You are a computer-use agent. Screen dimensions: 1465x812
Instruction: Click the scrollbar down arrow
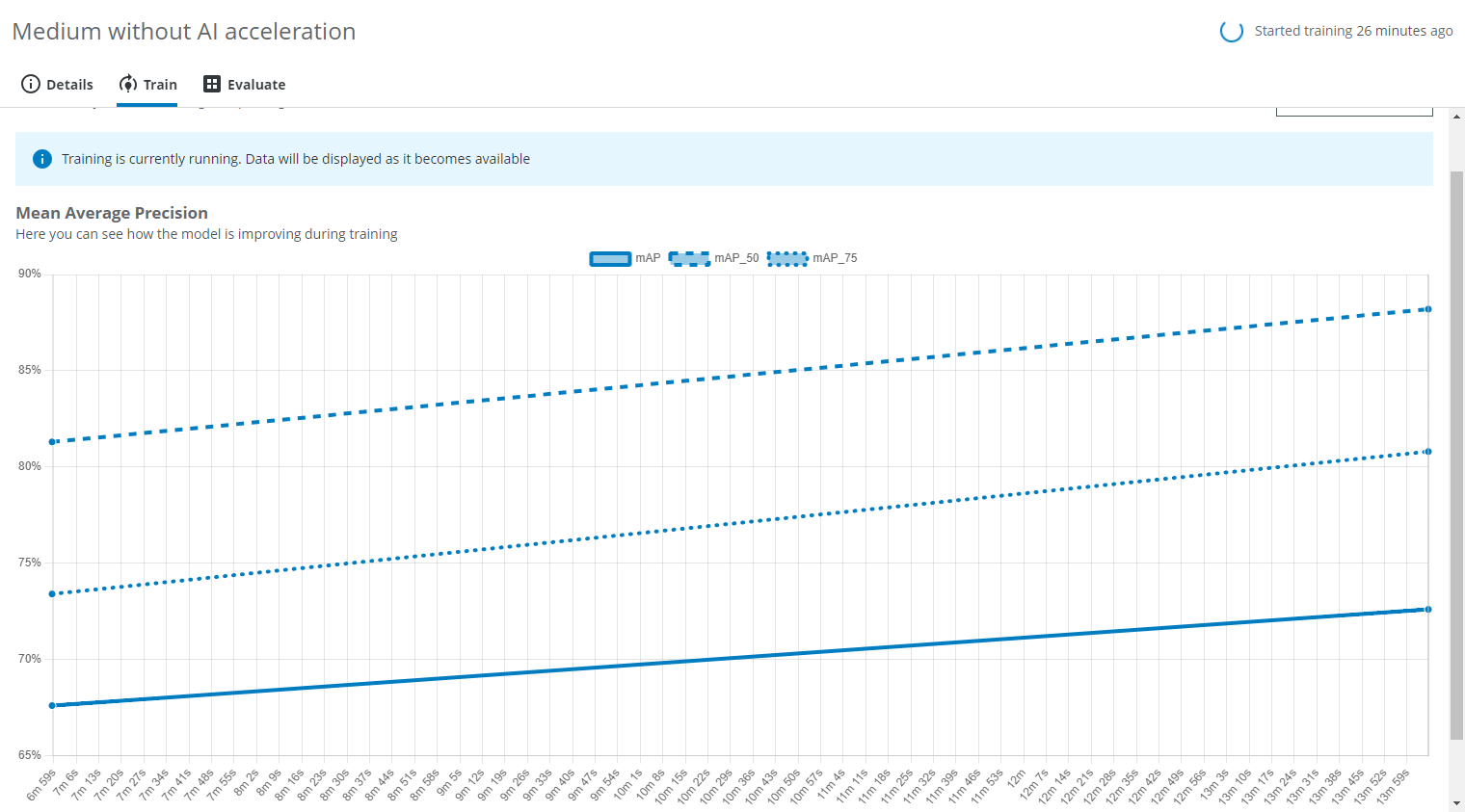pos(1456,803)
